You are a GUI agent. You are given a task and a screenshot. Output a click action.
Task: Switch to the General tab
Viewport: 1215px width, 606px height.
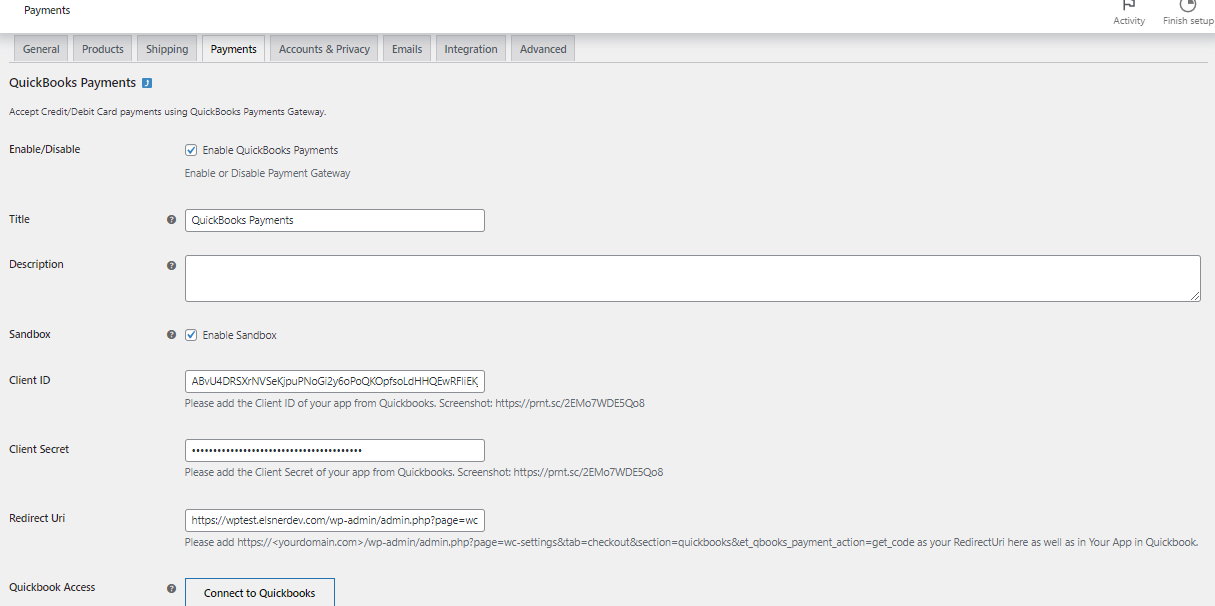(41, 49)
